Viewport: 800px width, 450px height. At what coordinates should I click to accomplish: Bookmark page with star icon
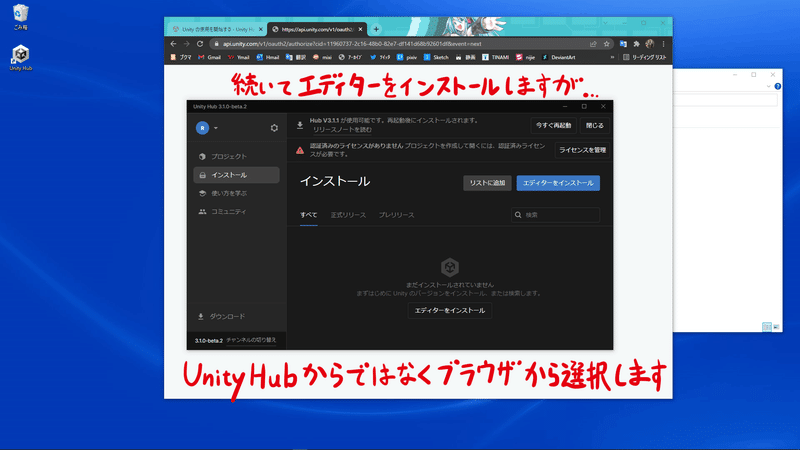[607, 44]
